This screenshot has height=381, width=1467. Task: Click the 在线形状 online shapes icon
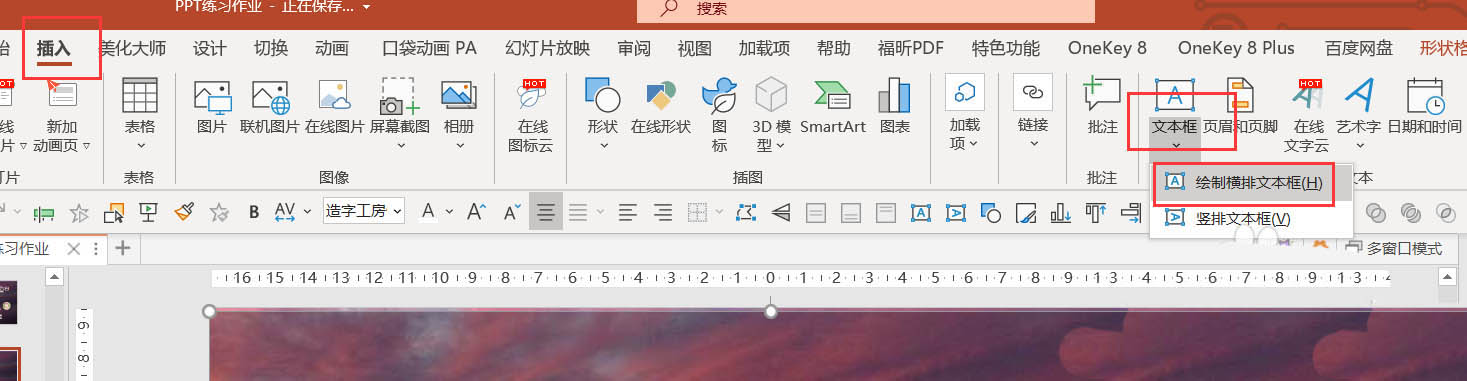tap(661, 107)
